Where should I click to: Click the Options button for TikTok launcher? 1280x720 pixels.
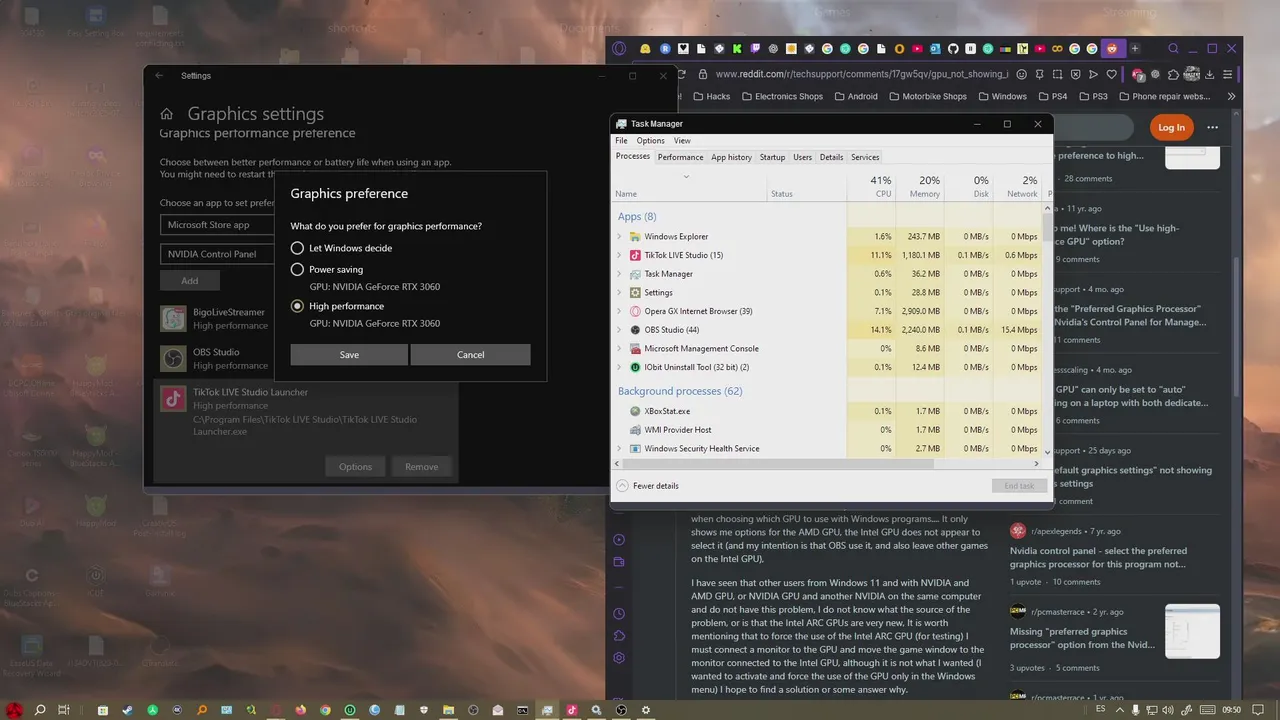click(355, 467)
